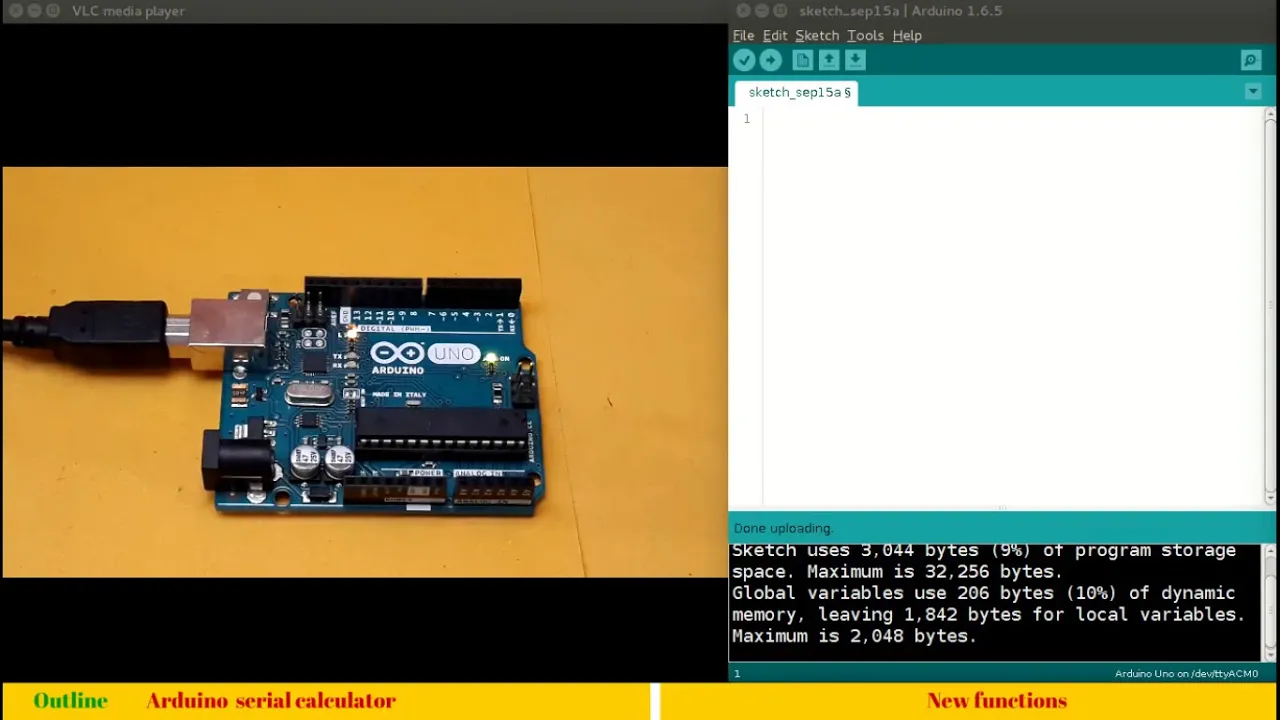
Task: Open the File menu in Arduino
Action: pyautogui.click(x=743, y=35)
